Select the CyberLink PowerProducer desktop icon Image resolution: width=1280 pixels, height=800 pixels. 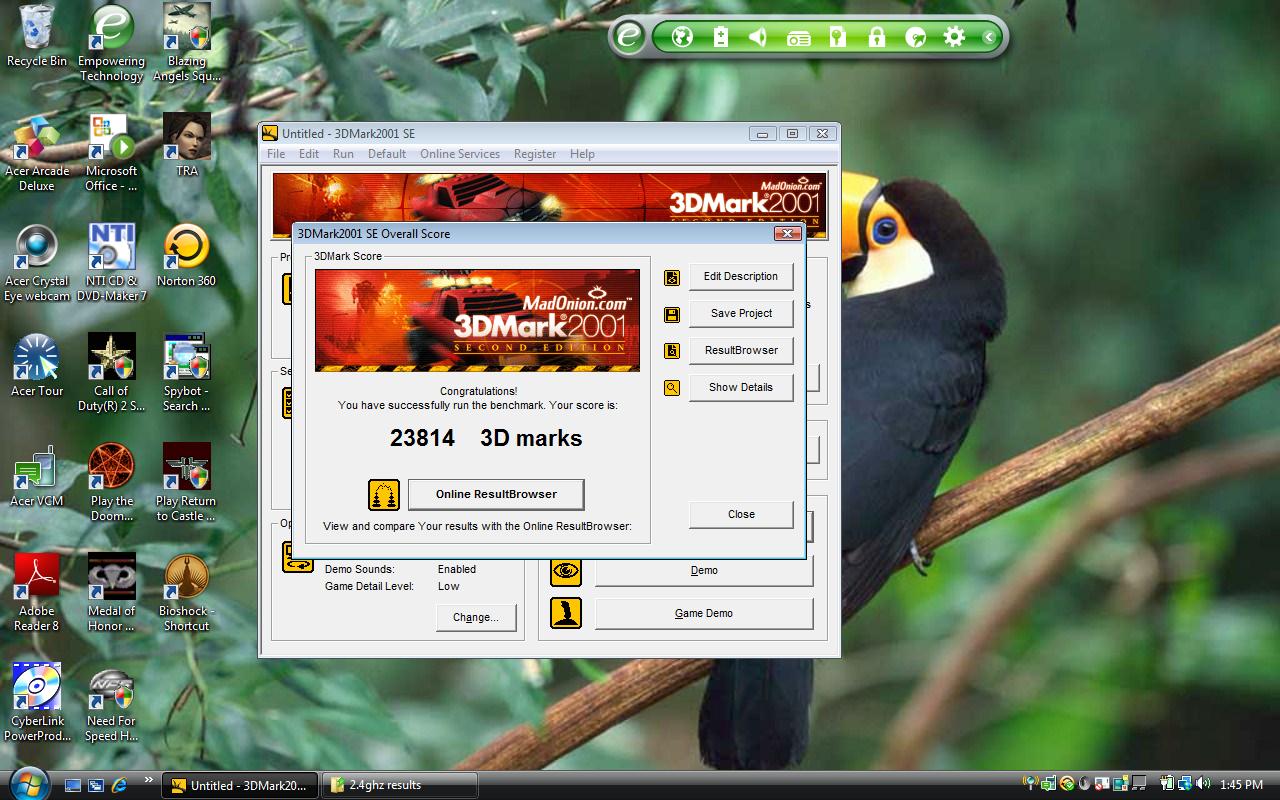point(37,702)
